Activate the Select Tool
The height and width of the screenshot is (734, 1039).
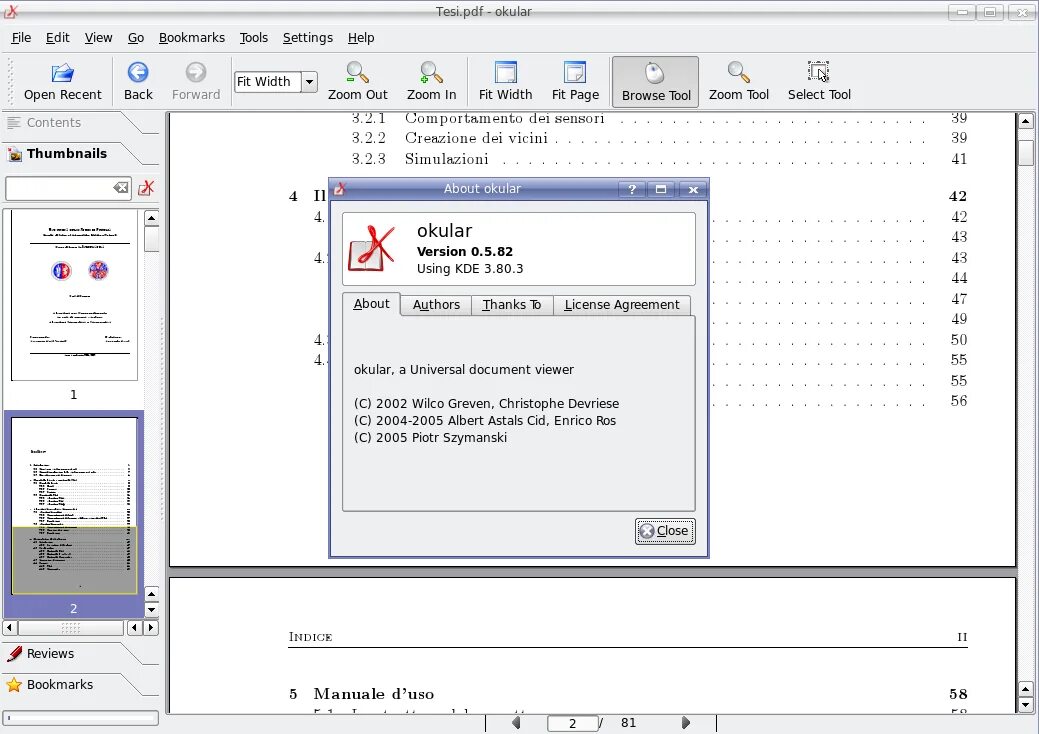click(x=819, y=81)
